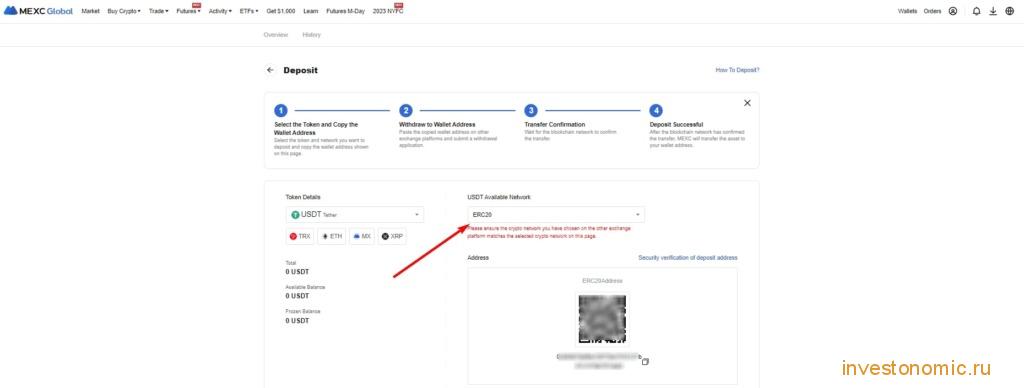Copy the deposit address icon

[x=645, y=361]
